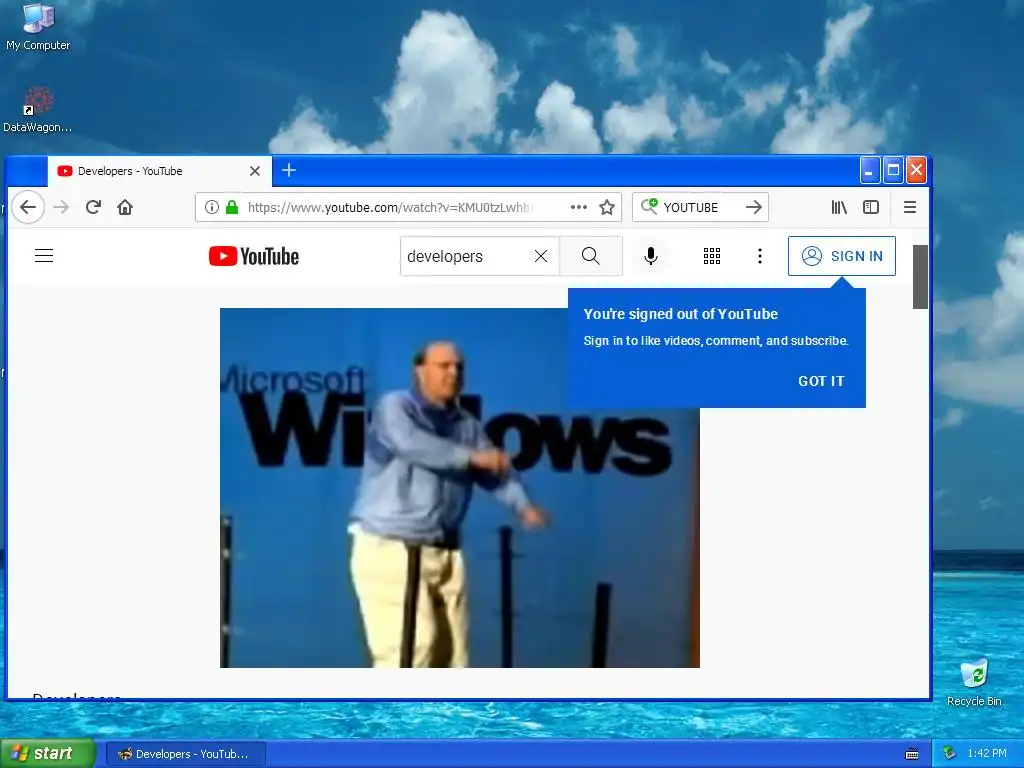
Task: Click the video player to toggle playback
Action: point(460,488)
